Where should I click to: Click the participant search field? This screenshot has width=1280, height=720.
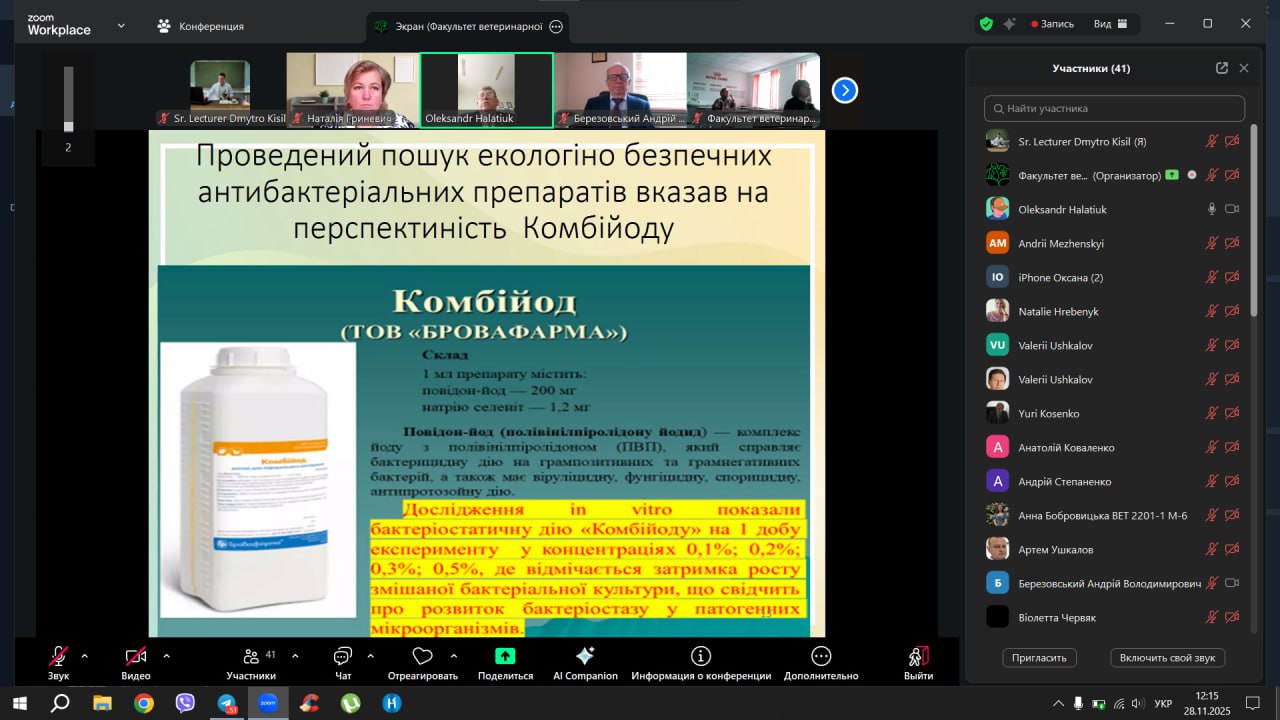(1114, 108)
